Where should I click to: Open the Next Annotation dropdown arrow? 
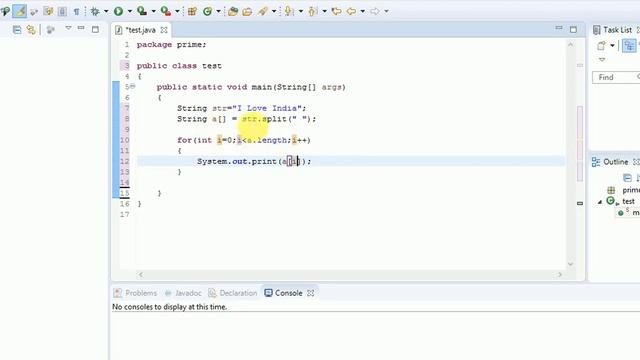point(301,11)
